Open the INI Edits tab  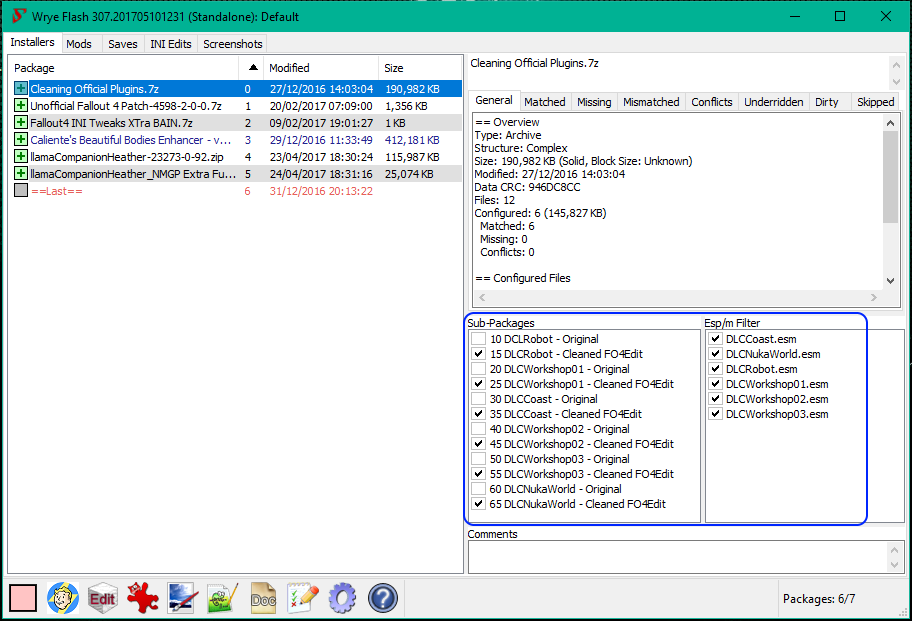[170, 44]
